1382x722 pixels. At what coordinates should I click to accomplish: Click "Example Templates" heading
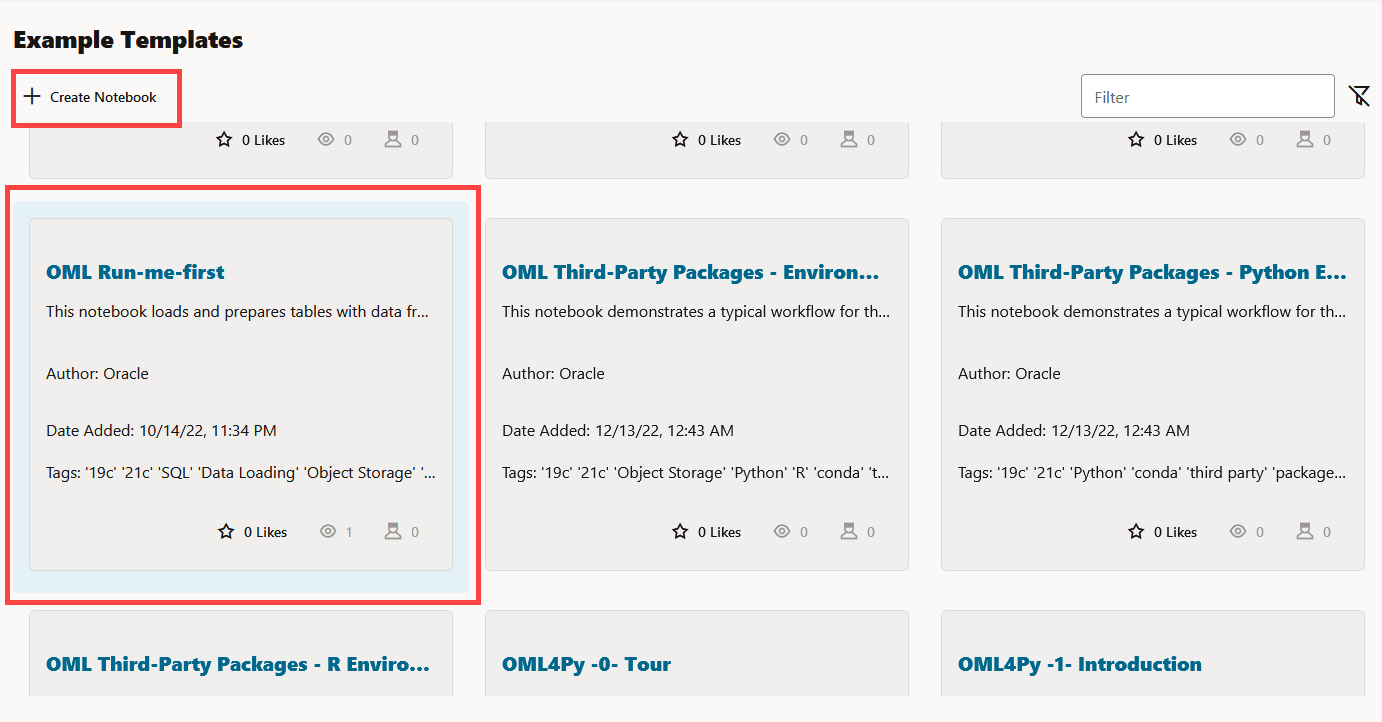pyautogui.click(x=128, y=40)
